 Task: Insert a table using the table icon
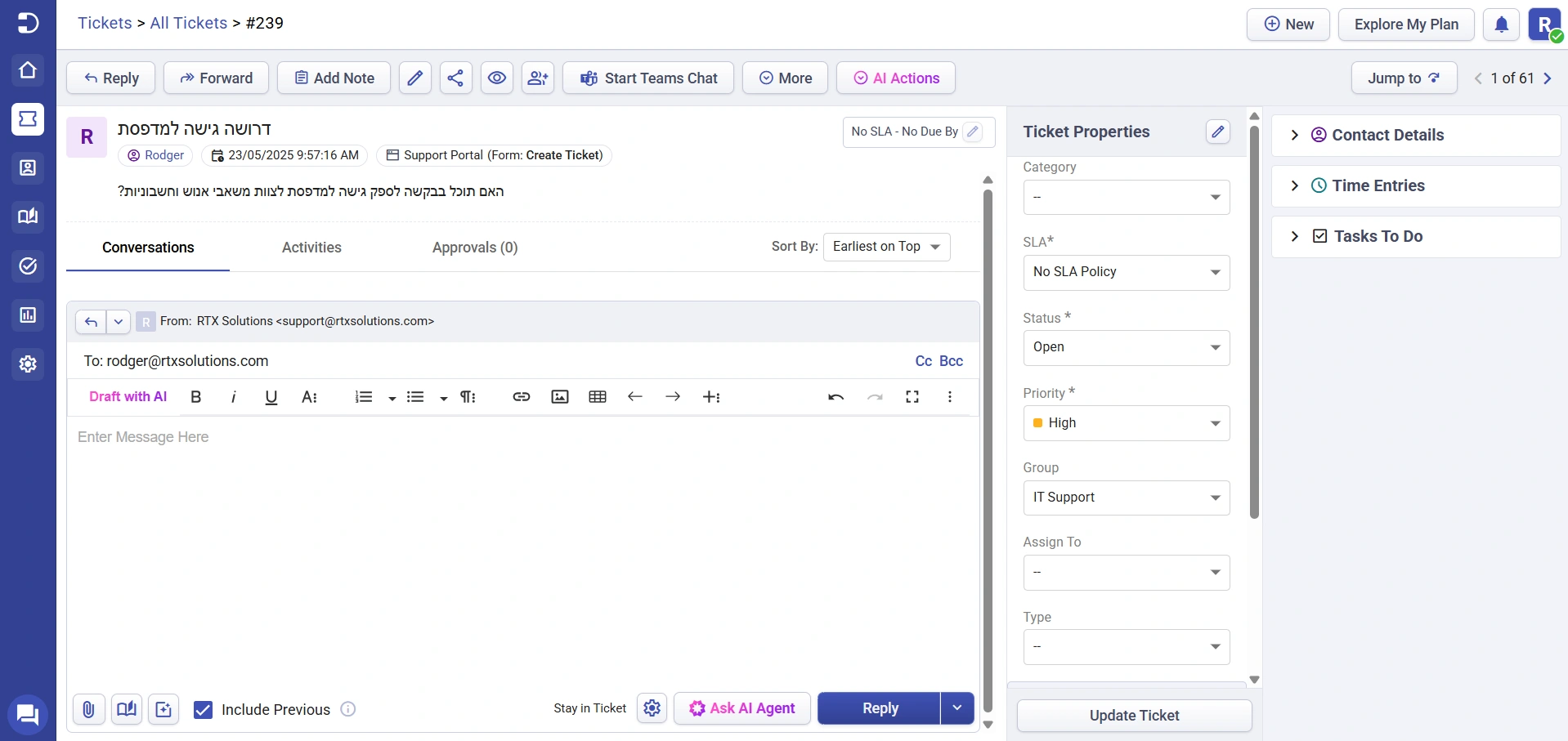598,397
